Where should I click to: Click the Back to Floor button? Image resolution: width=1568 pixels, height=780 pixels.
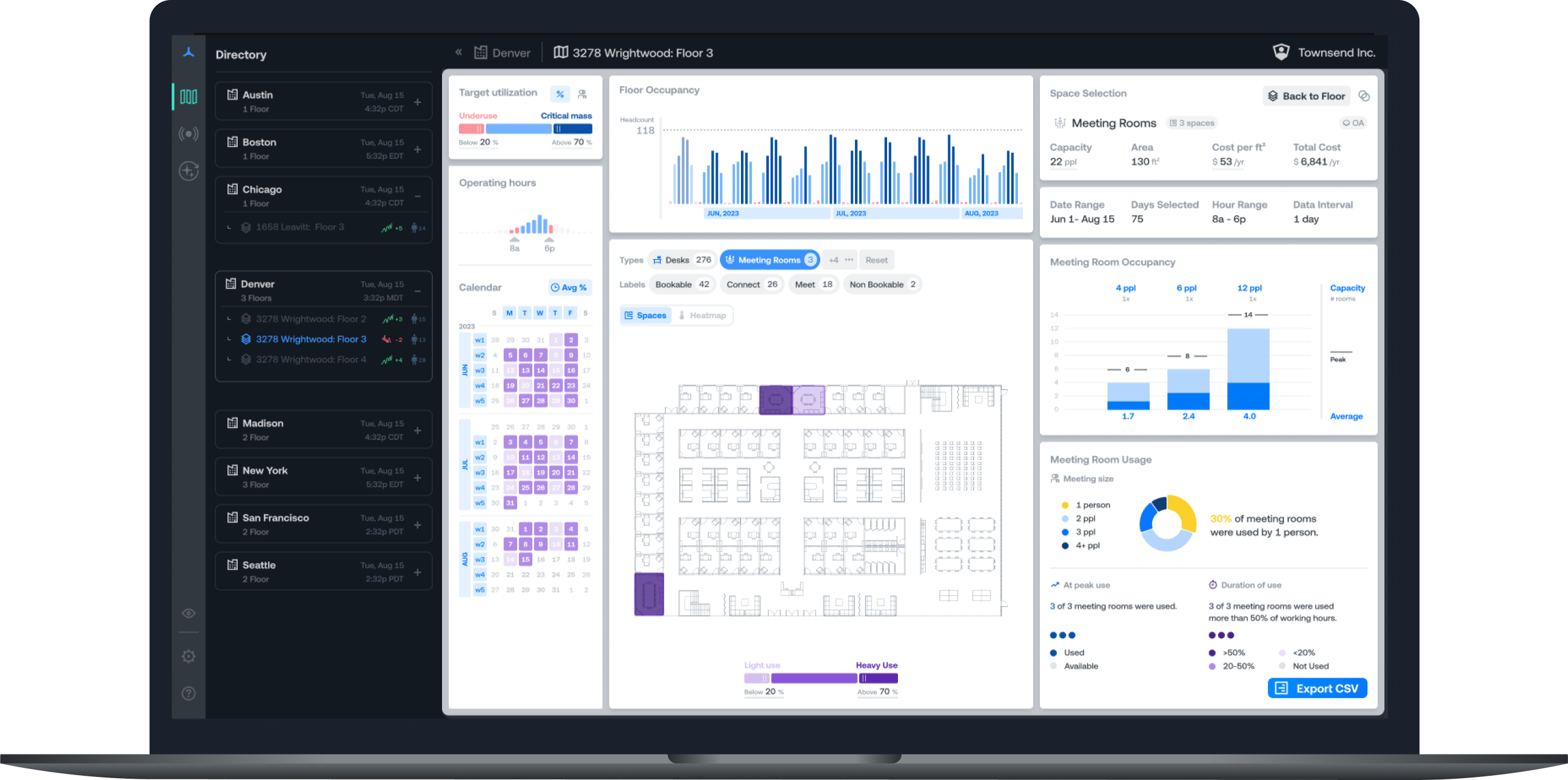tap(1306, 96)
